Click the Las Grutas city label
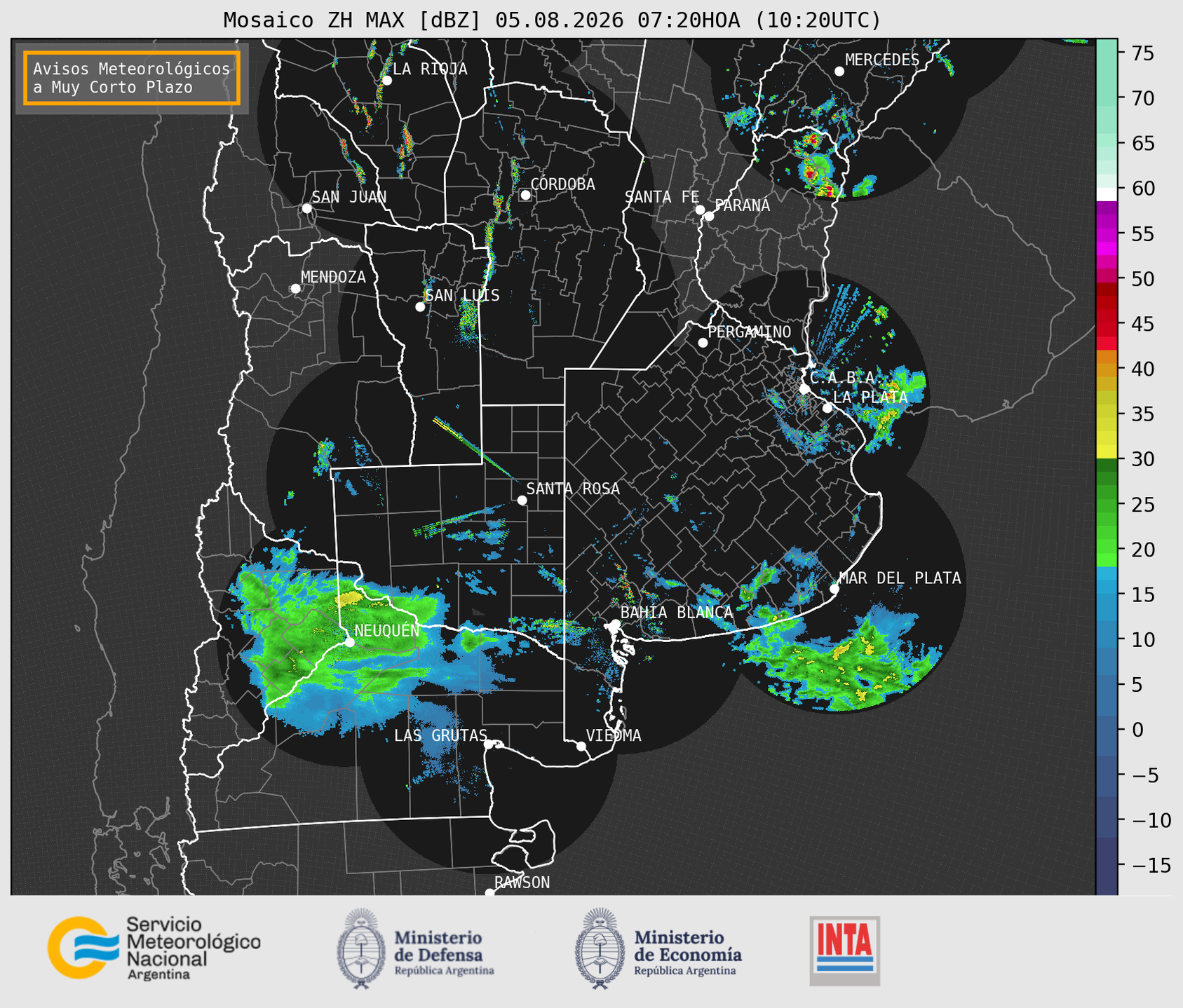 coord(440,736)
